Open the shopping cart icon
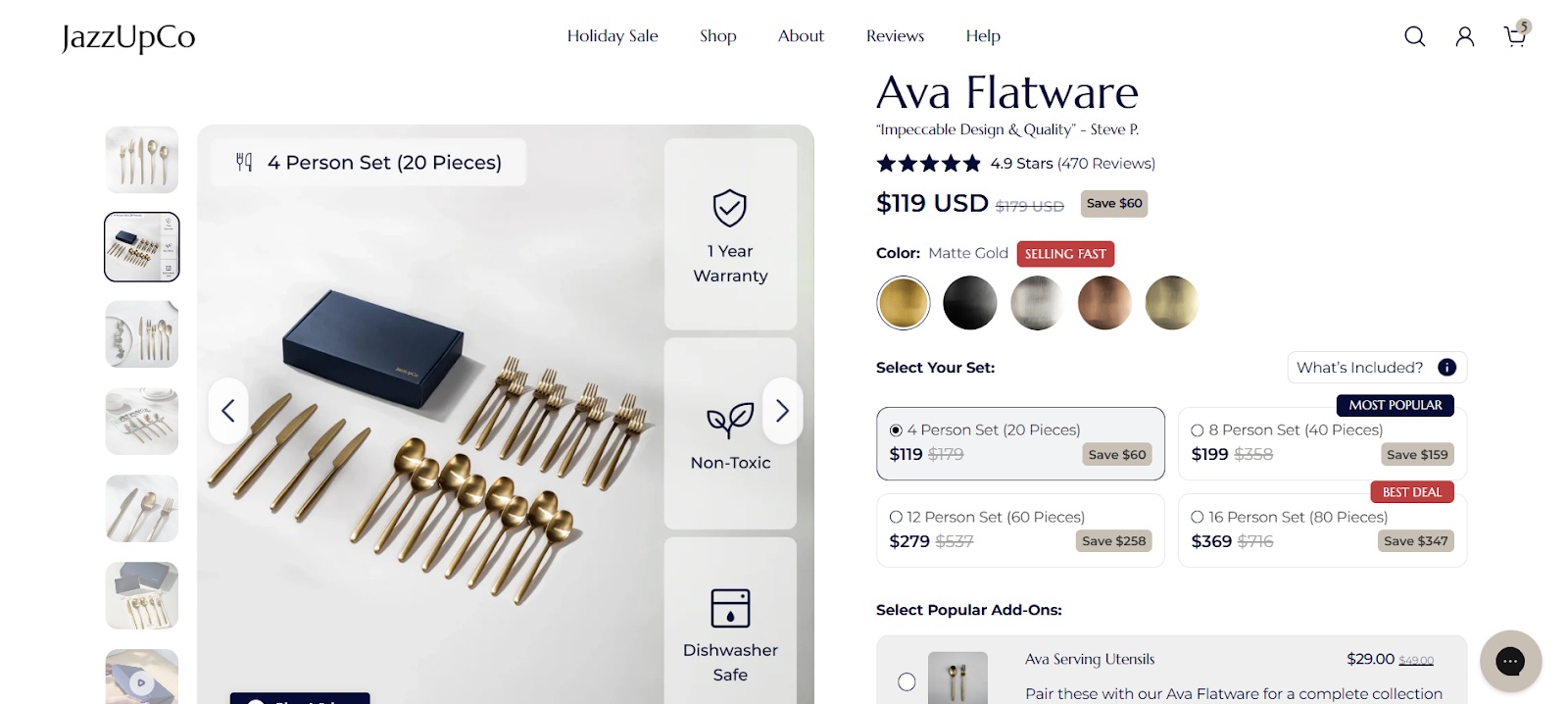 point(1515,36)
